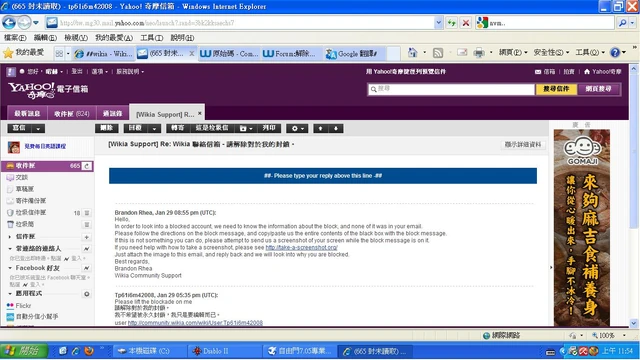Open the take-a-screenshot.org link

click(301, 247)
